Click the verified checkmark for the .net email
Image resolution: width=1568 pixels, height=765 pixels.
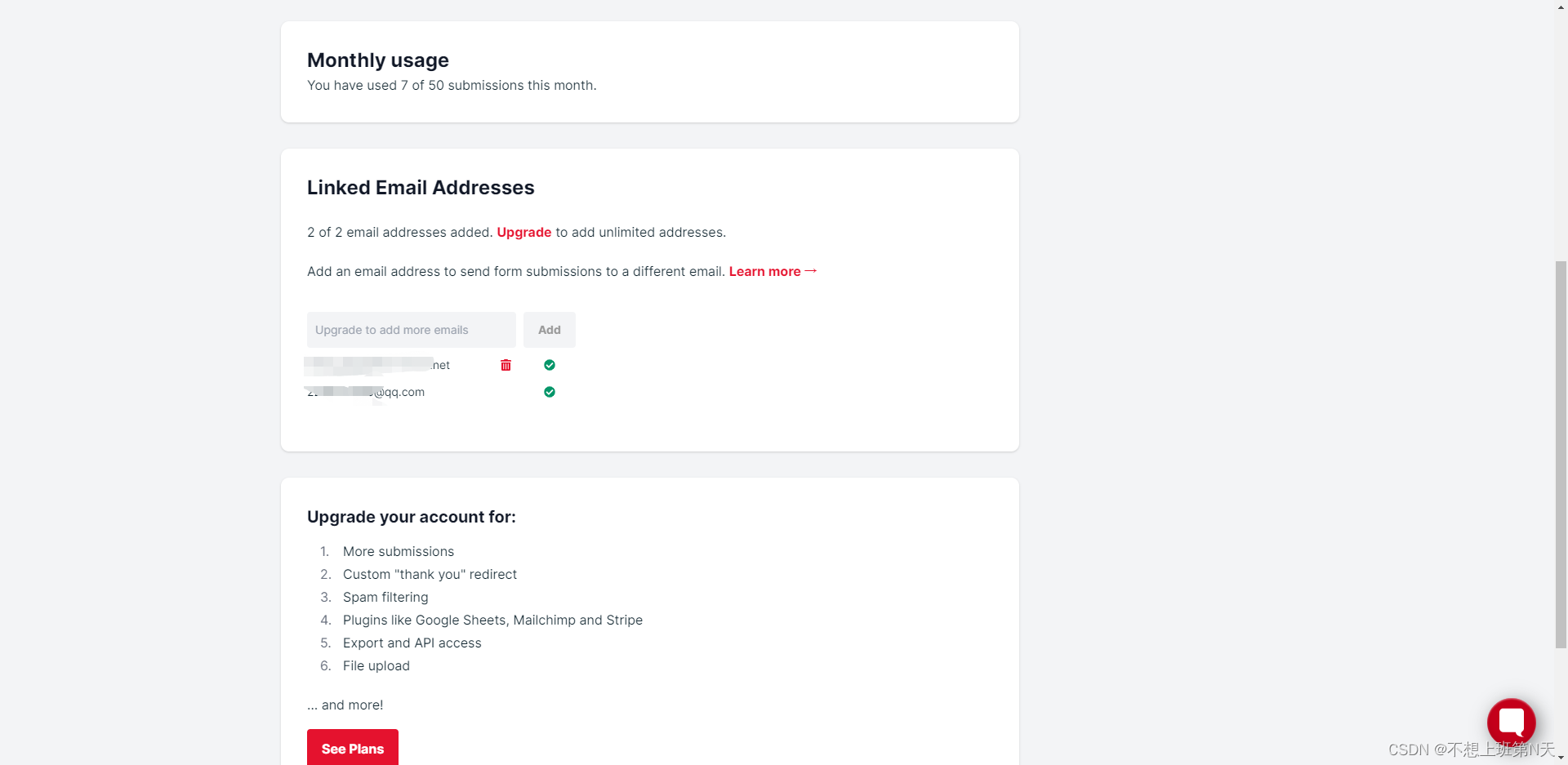coord(550,365)
